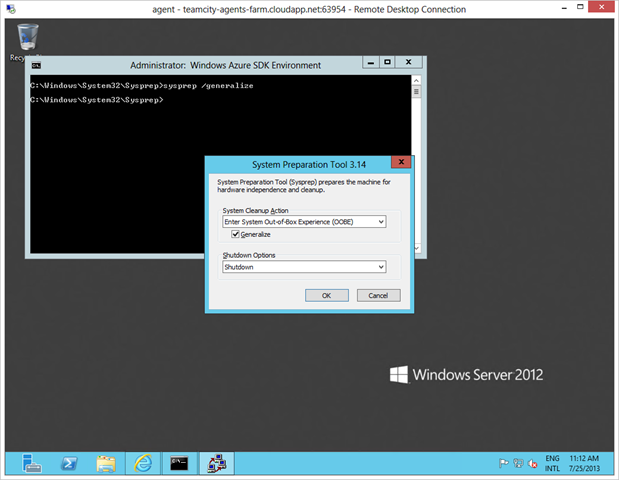Open the Remote Desktop Connection title bar icon
Viewport: 619px width, 480px height.
pyautogui.click(x=11, y=9)
